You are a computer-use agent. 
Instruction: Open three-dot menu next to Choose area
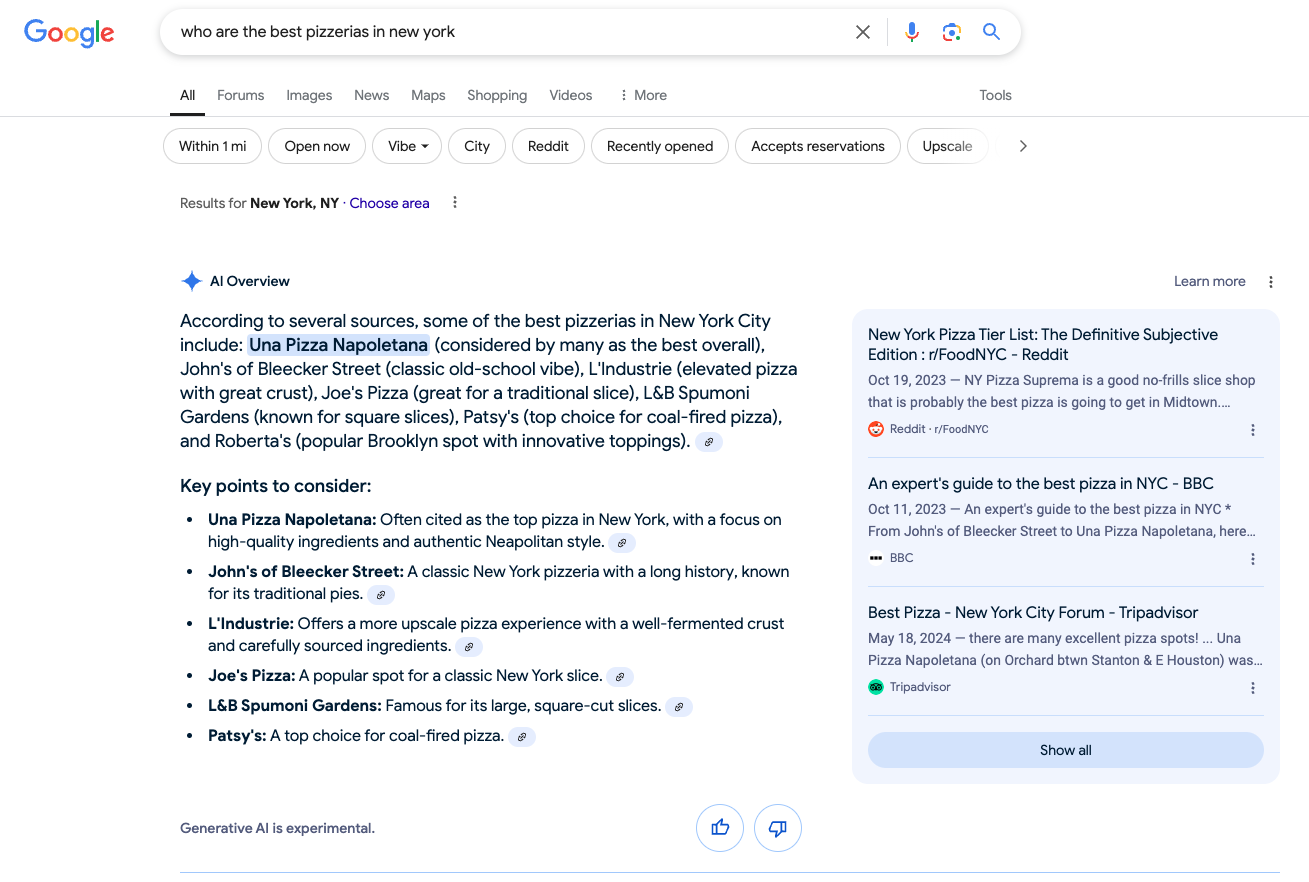[455, 203]
